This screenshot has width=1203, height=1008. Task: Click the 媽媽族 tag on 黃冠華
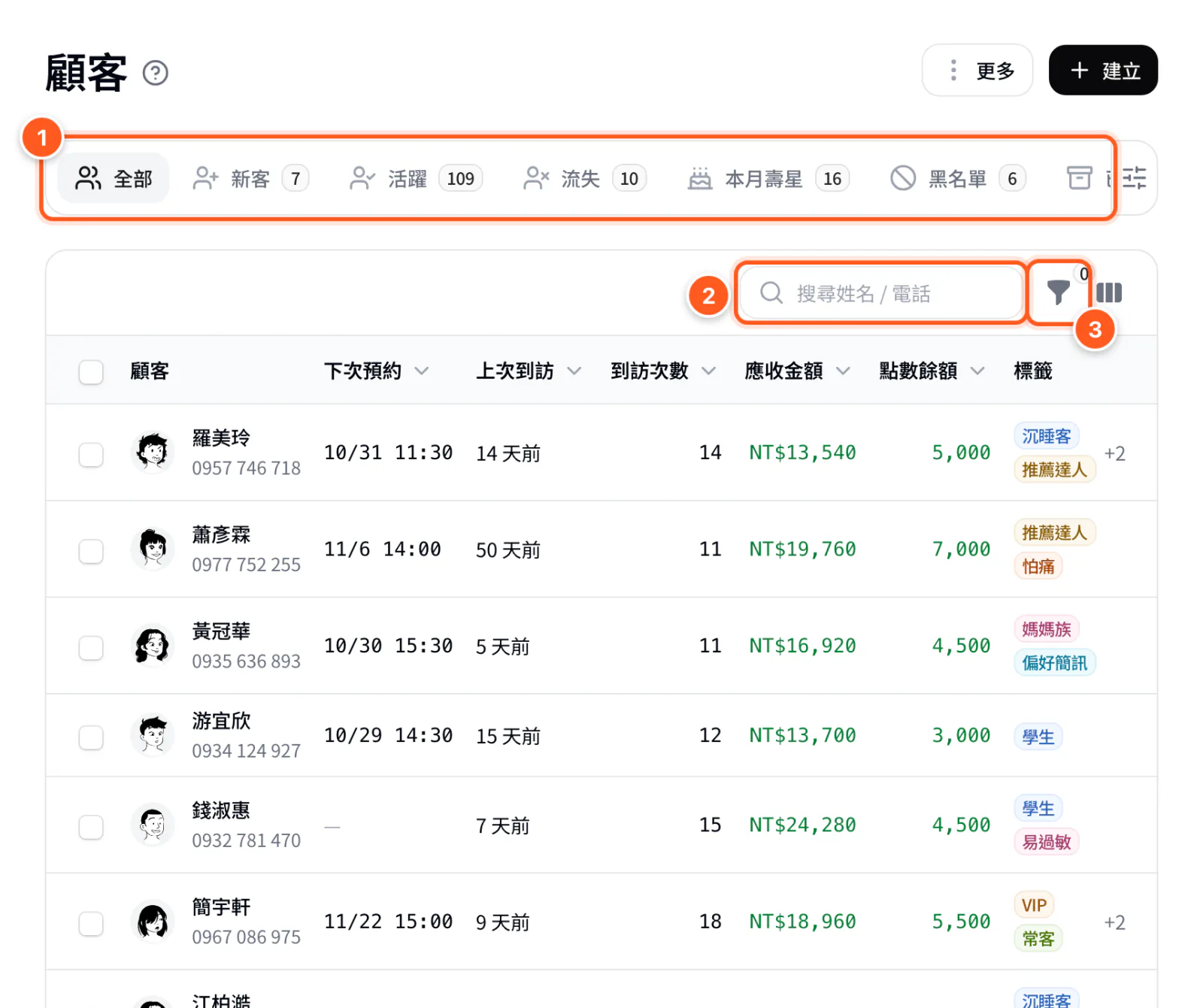point(1046,628)
